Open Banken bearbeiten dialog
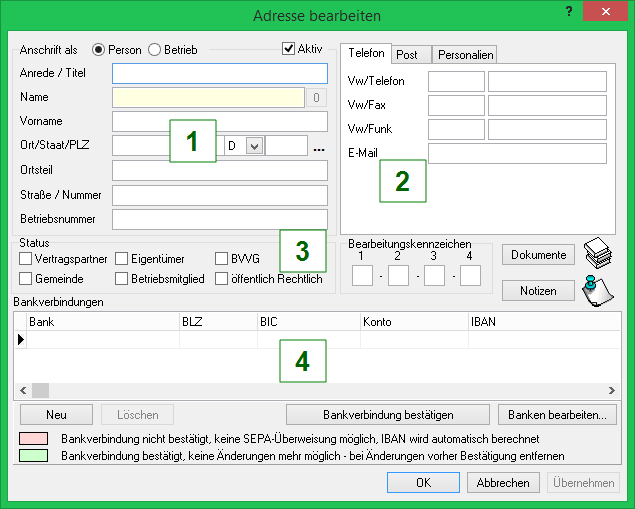This screenshot has height=509, width=635. 557,414
